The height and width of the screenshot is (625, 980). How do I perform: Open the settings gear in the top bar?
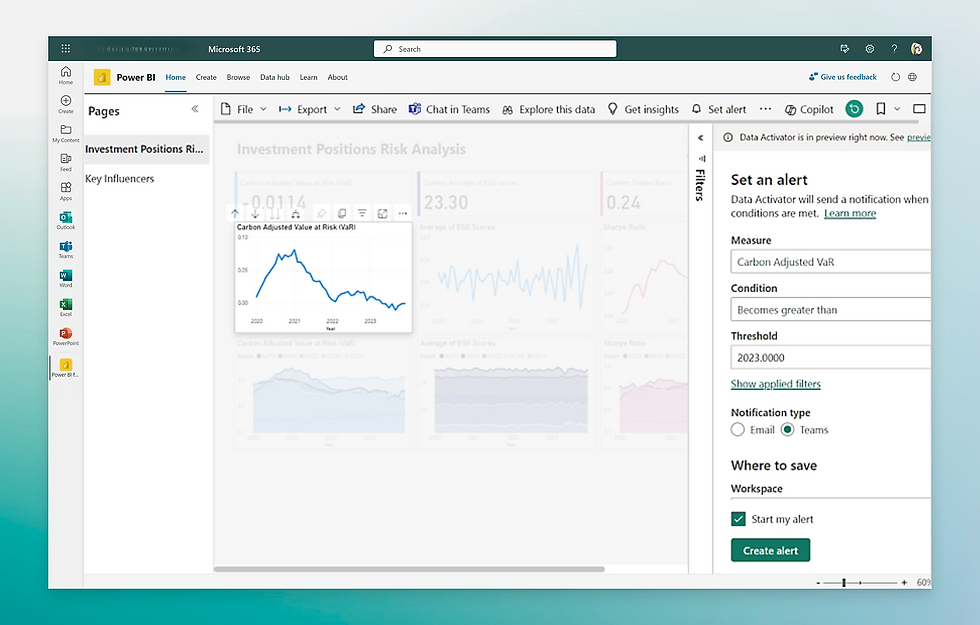(x=869, y=48)
